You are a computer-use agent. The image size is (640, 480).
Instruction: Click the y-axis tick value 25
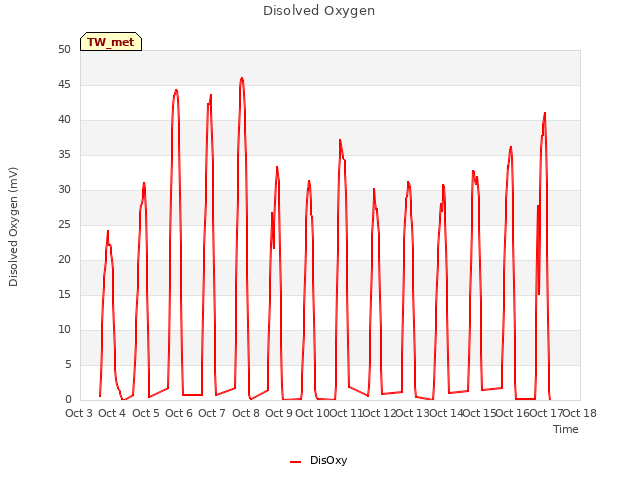tap(64, 225)
